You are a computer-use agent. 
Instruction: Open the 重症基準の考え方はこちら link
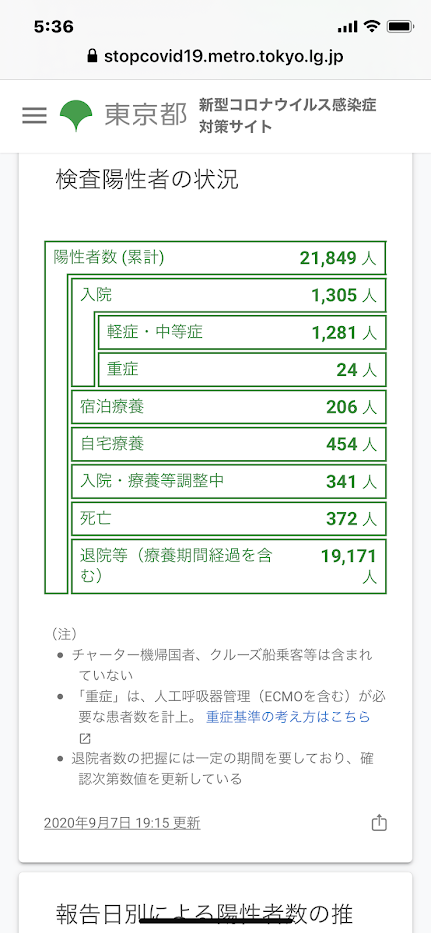pos(288,716)
